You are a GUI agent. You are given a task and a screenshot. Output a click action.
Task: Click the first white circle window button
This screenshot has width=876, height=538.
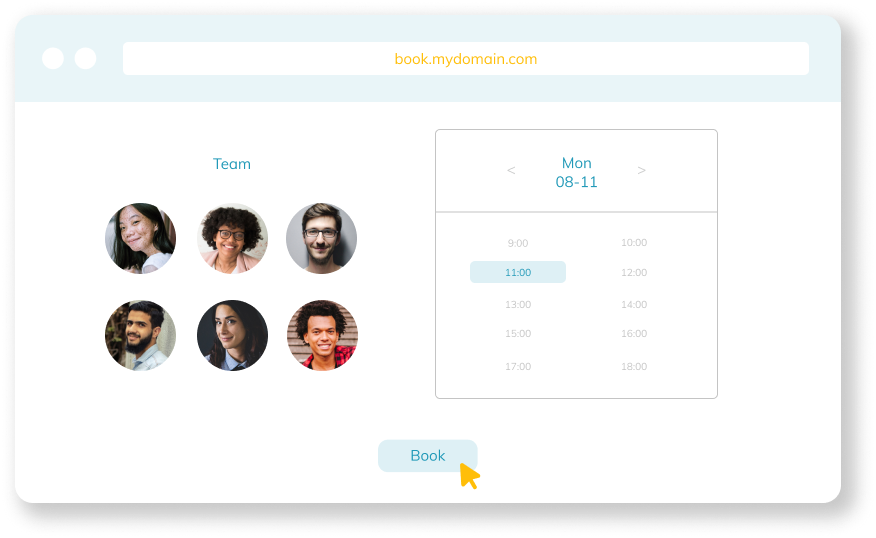(53, 58)
